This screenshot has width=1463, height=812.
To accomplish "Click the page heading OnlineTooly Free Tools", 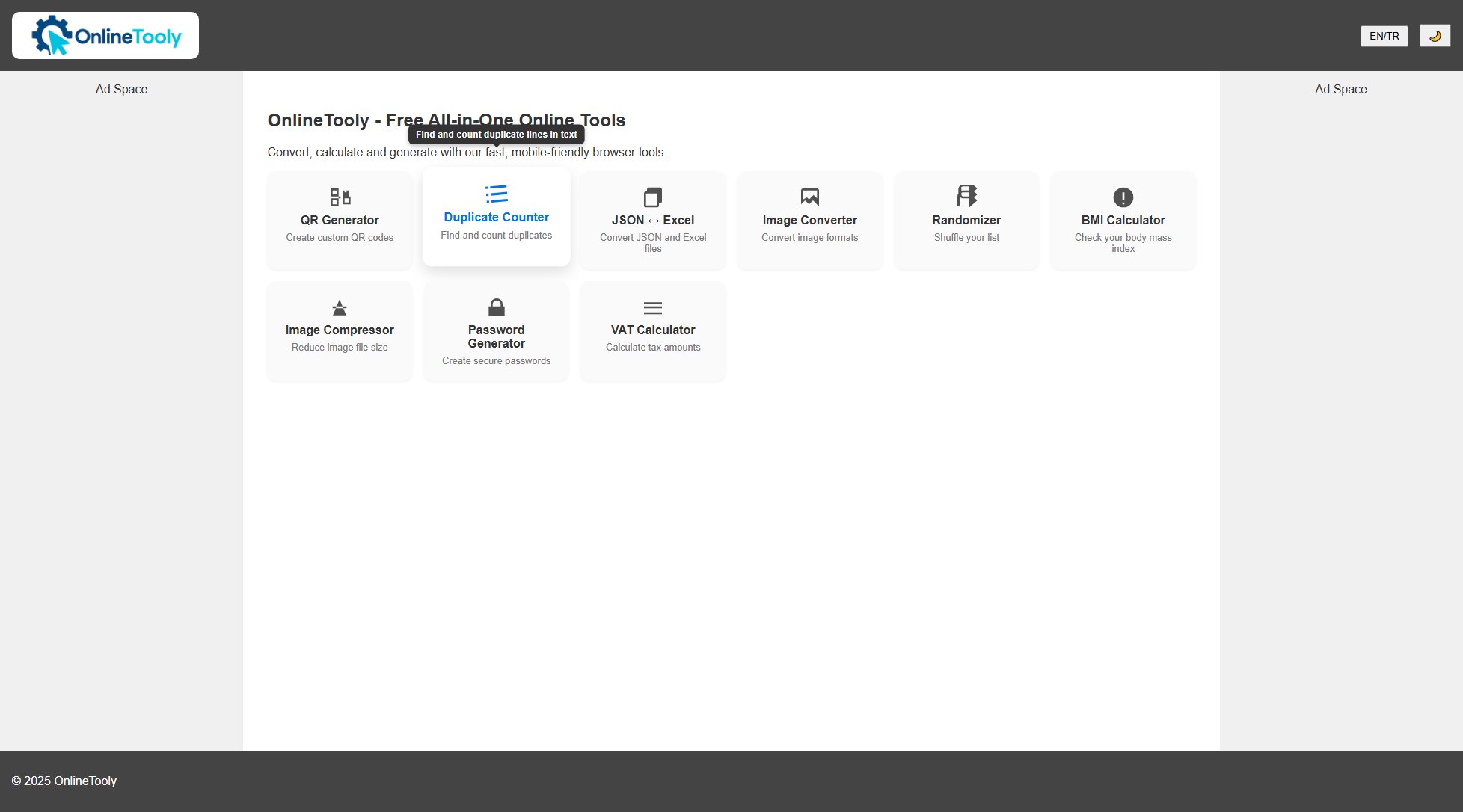I will [x=447, y=120].
